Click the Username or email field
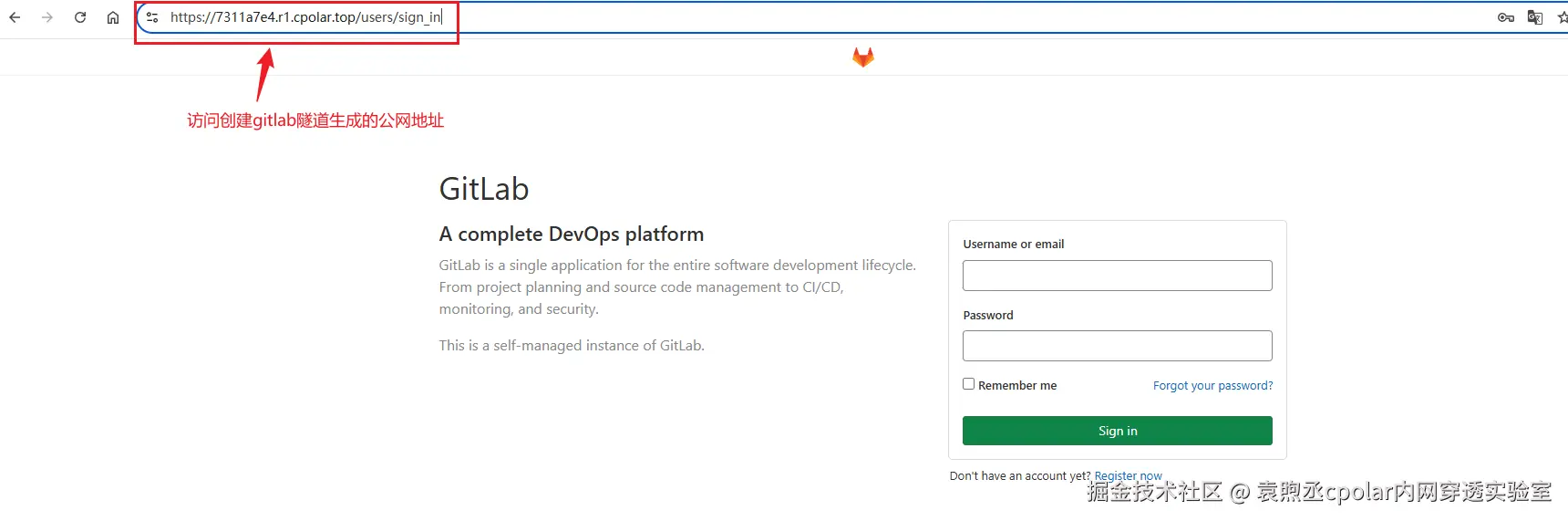This screenshot has height=521, width=1568. click(1117, 276)
